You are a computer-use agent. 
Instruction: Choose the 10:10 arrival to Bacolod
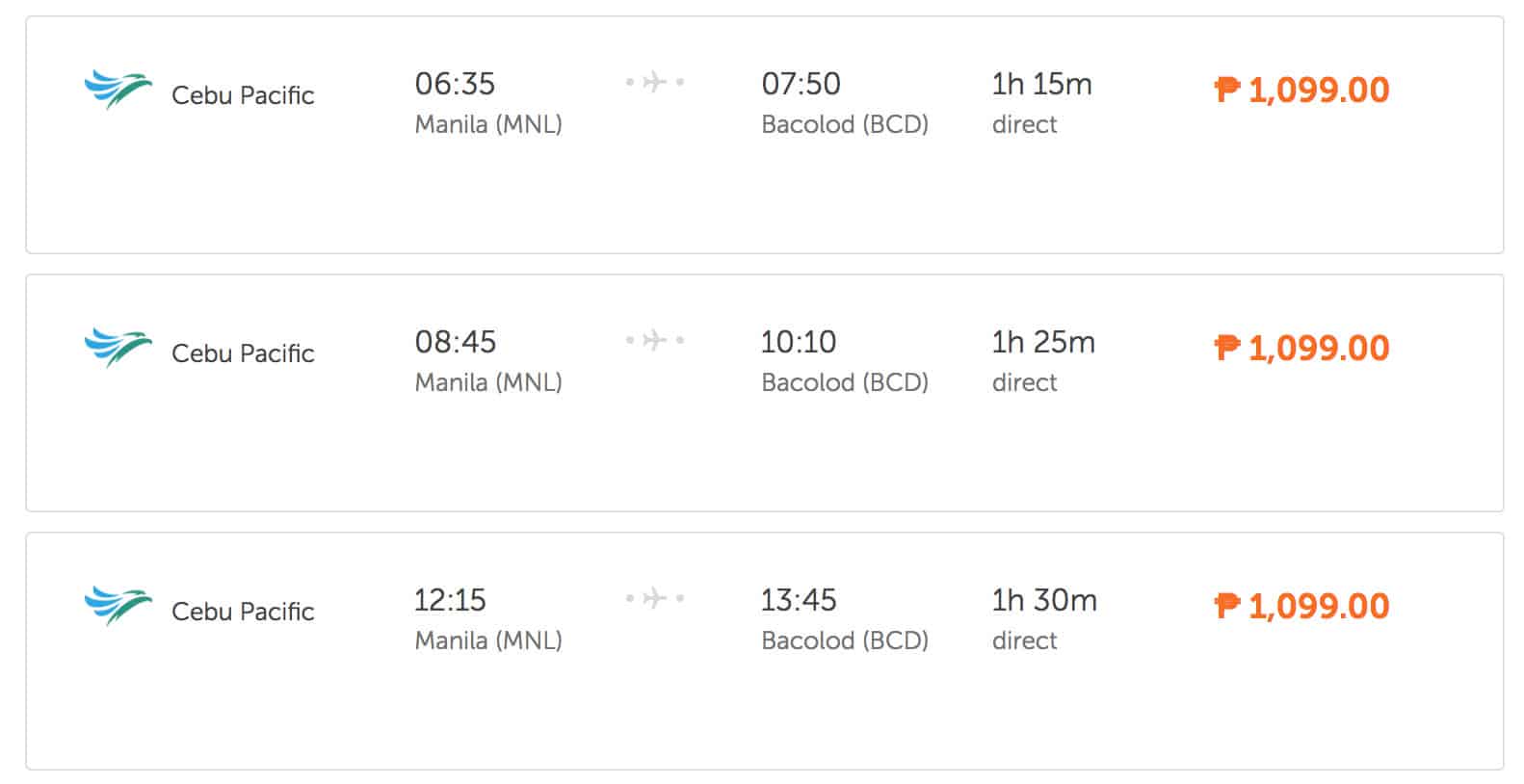(x=799, y=342)
